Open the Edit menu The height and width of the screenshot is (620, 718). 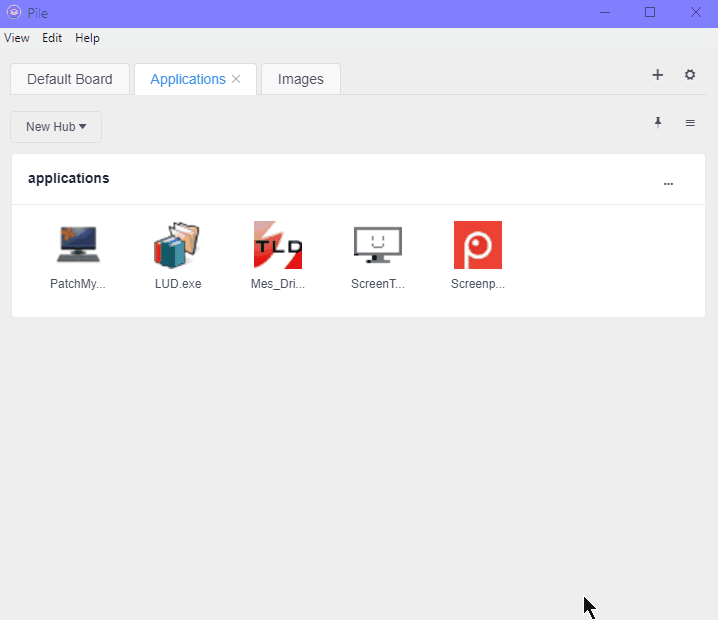(52, 38)
